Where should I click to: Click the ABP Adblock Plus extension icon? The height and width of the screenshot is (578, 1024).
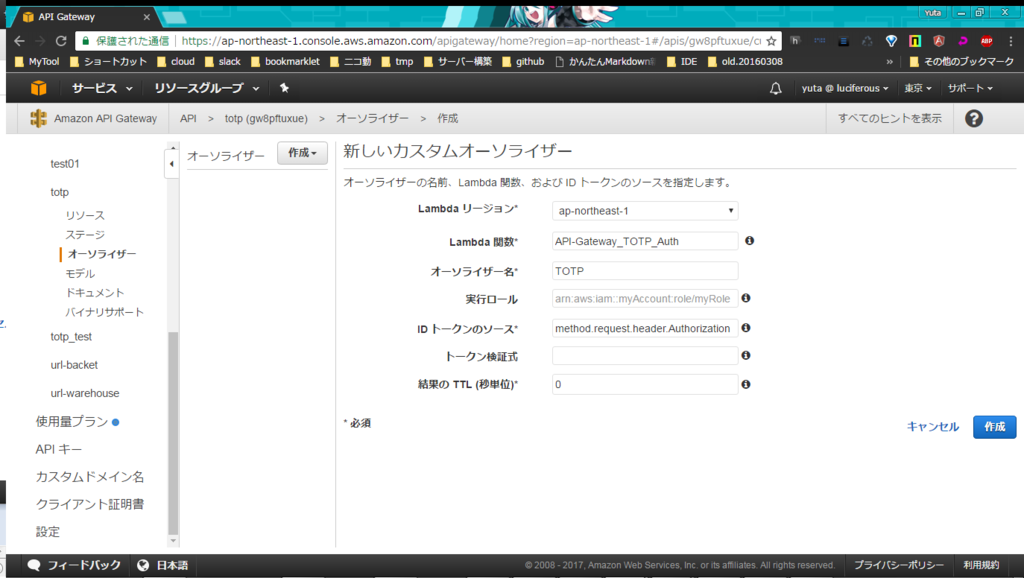click(x=986, y=40)
